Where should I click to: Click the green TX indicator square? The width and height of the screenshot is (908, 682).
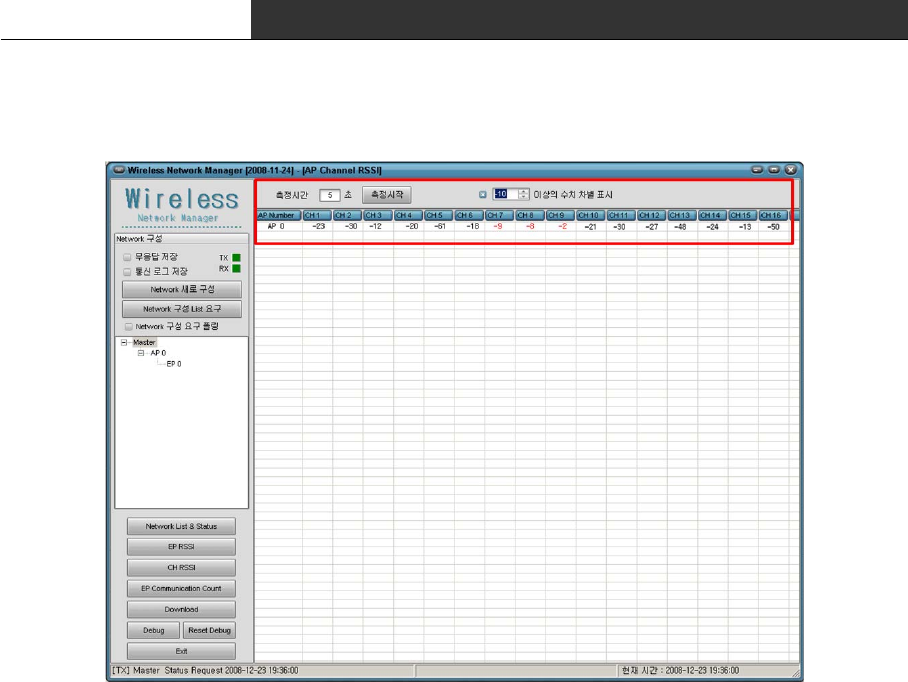pos(236,258)
